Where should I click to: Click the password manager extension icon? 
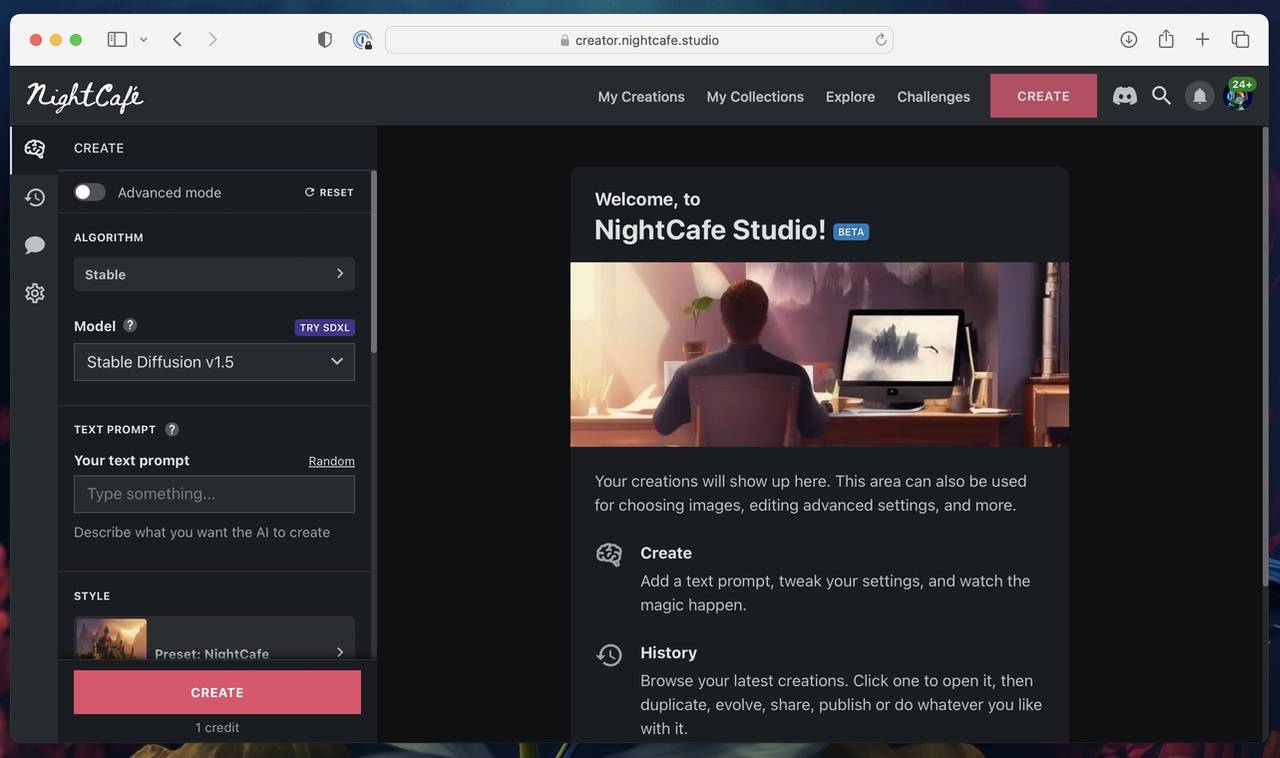point(363,40)
